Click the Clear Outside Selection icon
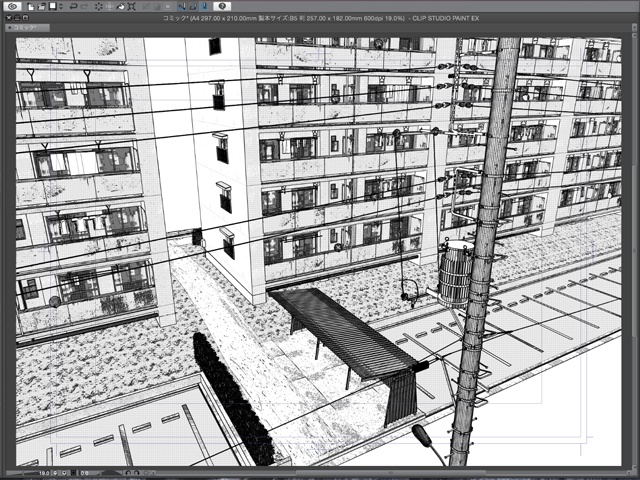640x480 pixels. tap(110, 7)
